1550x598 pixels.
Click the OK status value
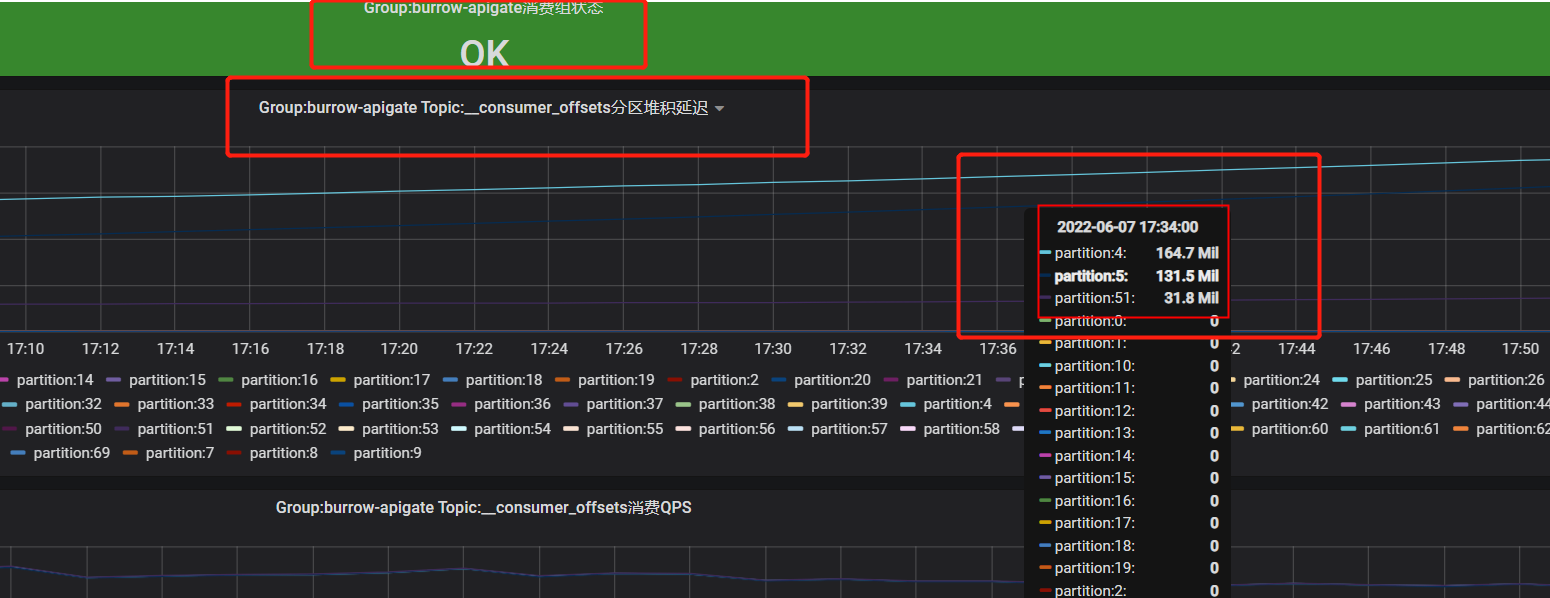point(484,53)
